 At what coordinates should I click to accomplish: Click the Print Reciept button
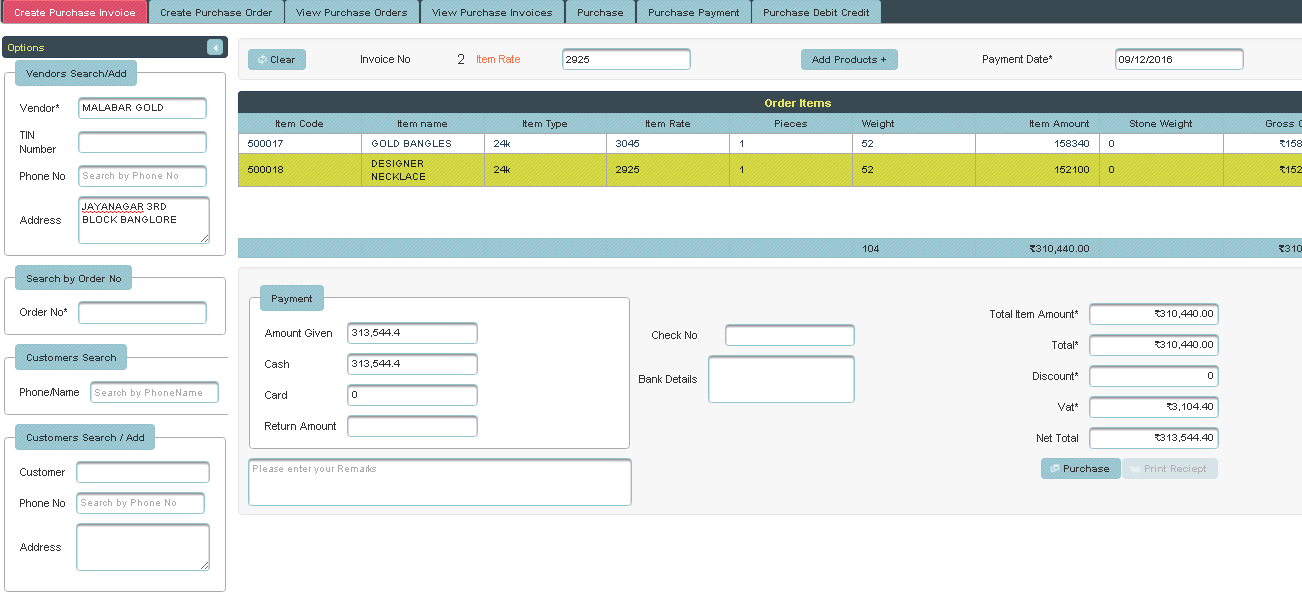pyautogui.click(x=1169, y=469)
